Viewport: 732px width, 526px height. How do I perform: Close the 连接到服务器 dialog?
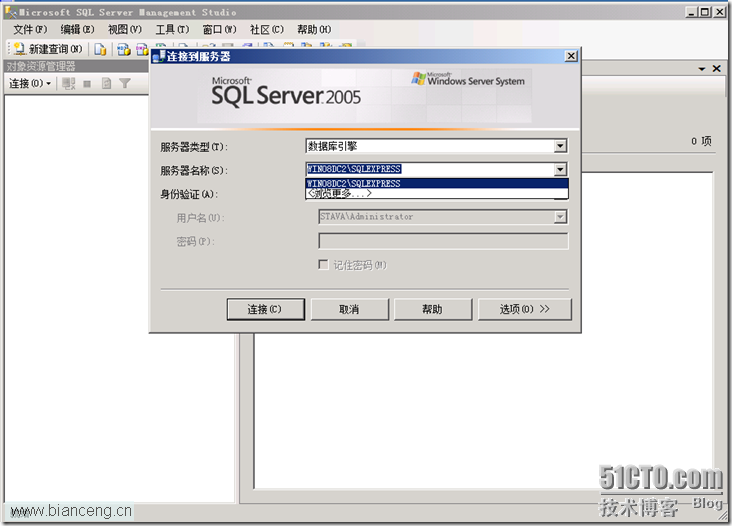coord(571,56)
